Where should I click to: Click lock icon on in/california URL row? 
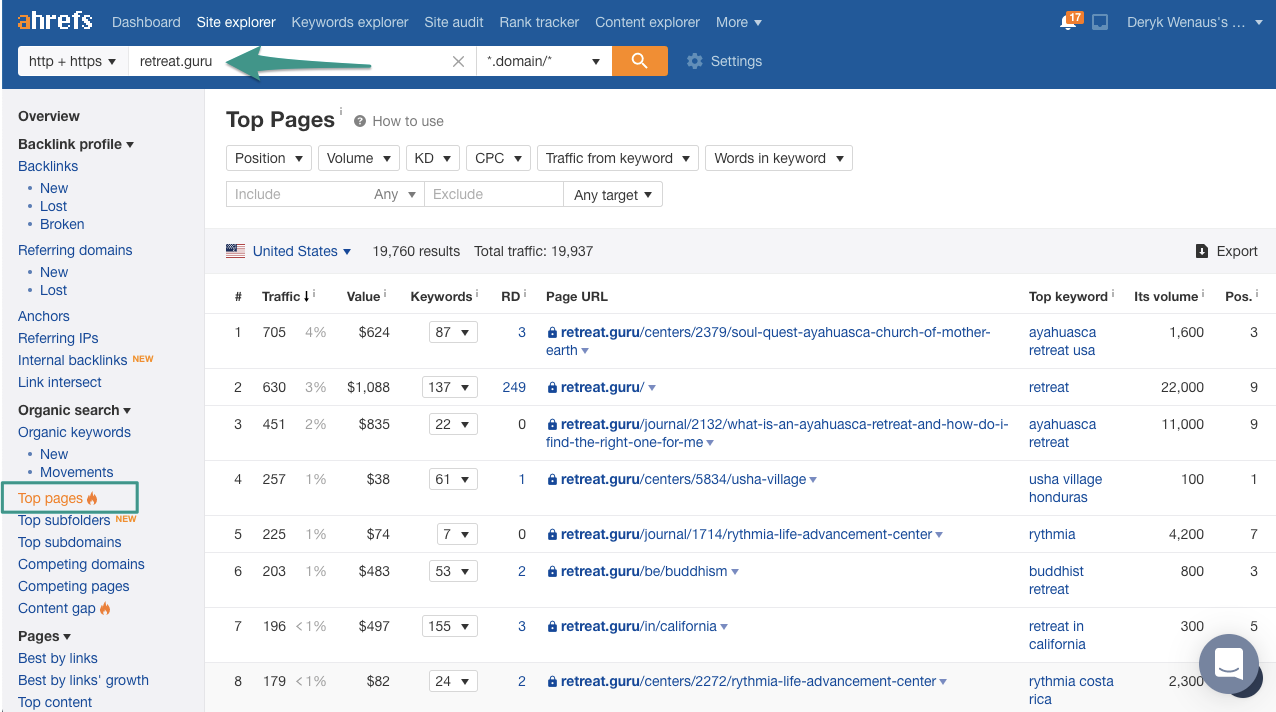(x=552, y=626)
